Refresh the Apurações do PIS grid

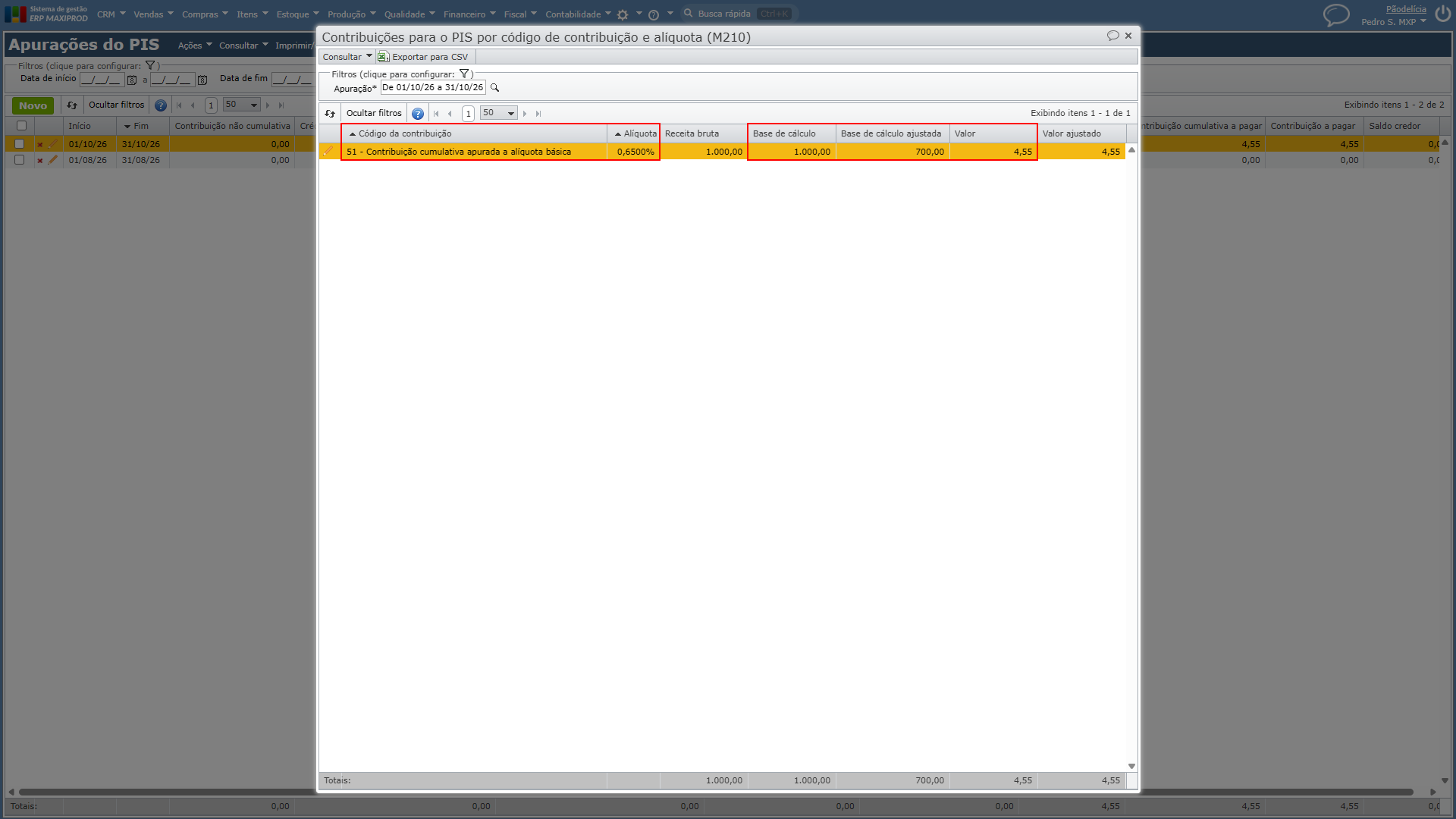pyautogui.click(x=72, y=105)
